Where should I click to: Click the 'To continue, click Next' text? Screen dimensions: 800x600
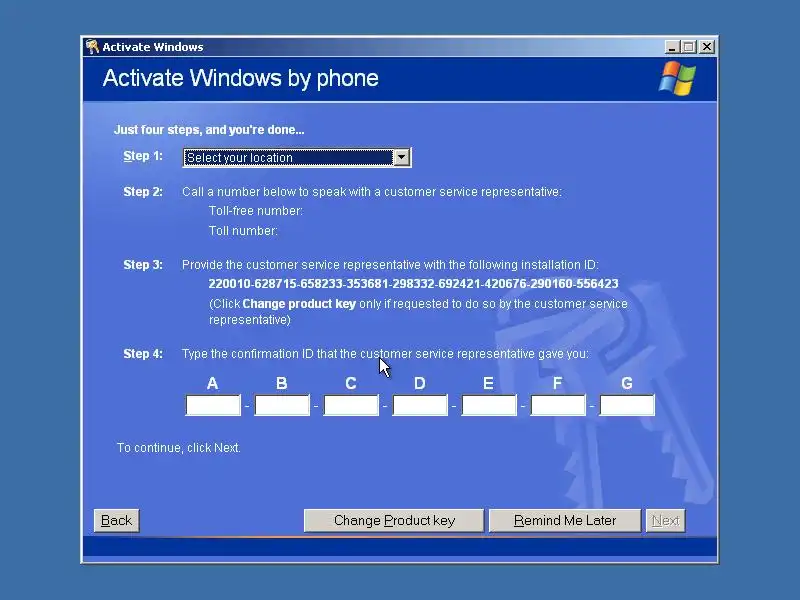[179, 447]
